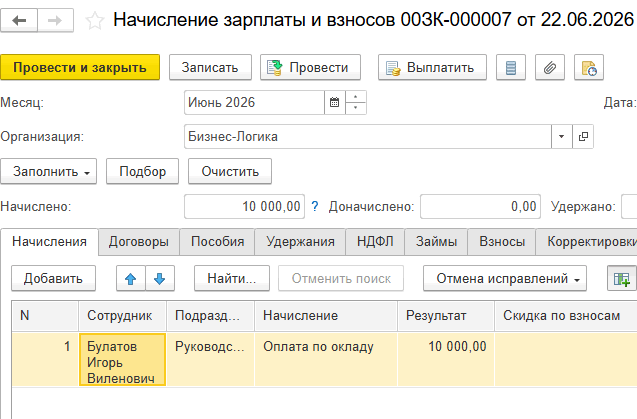Save document with the Записать button
The width and height of the screenshot is (637, 419).
pos(210,67)
